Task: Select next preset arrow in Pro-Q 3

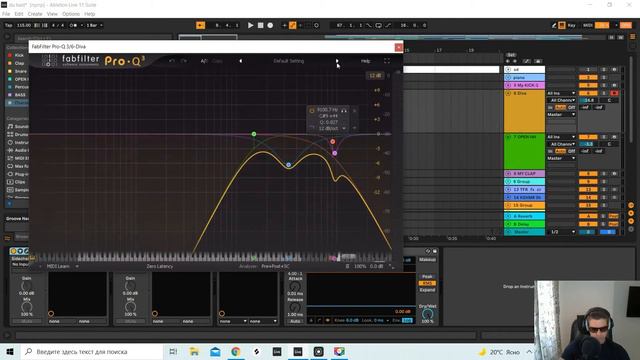Action: [337, 61]
